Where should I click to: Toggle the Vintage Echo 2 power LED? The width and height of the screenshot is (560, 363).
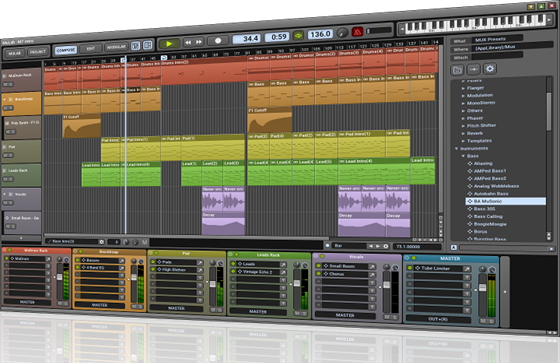click(233, 272)
